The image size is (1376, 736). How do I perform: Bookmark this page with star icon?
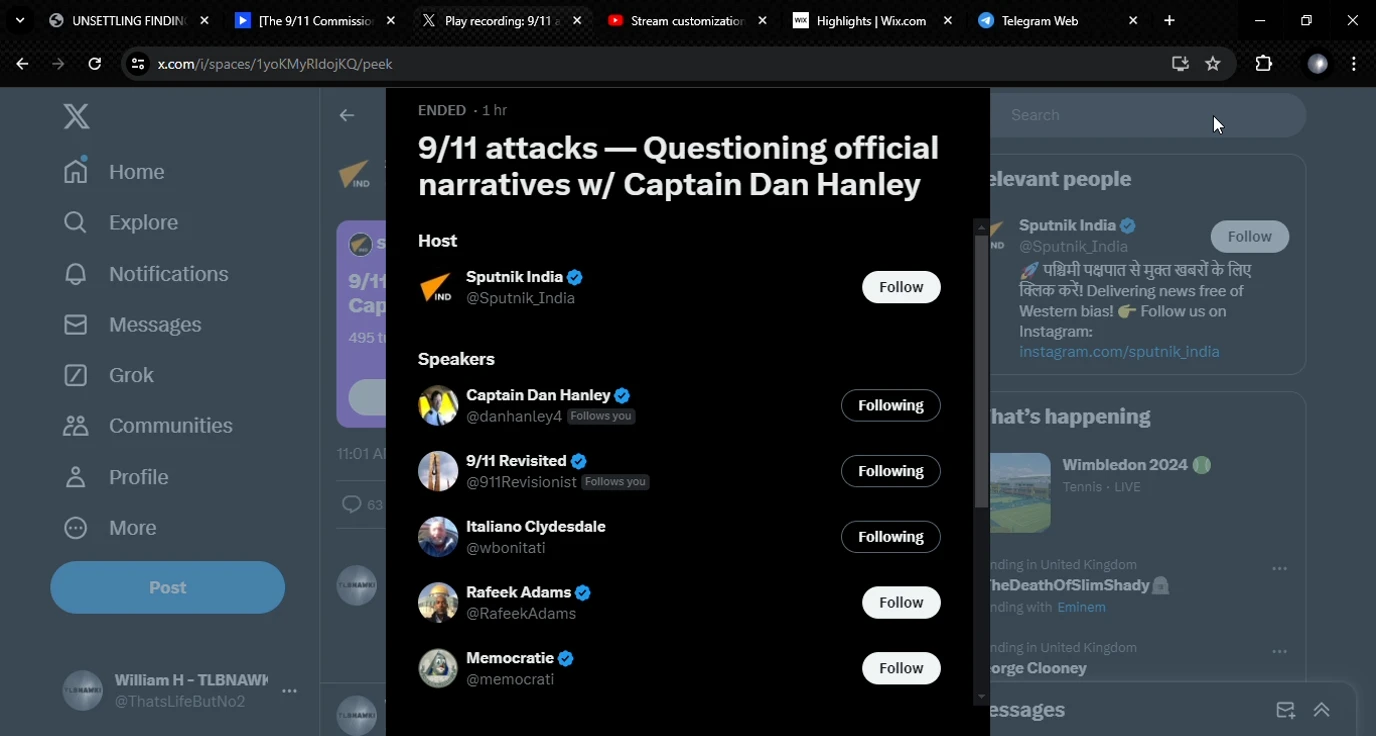pyautogui.click(x=1213, y=64)
